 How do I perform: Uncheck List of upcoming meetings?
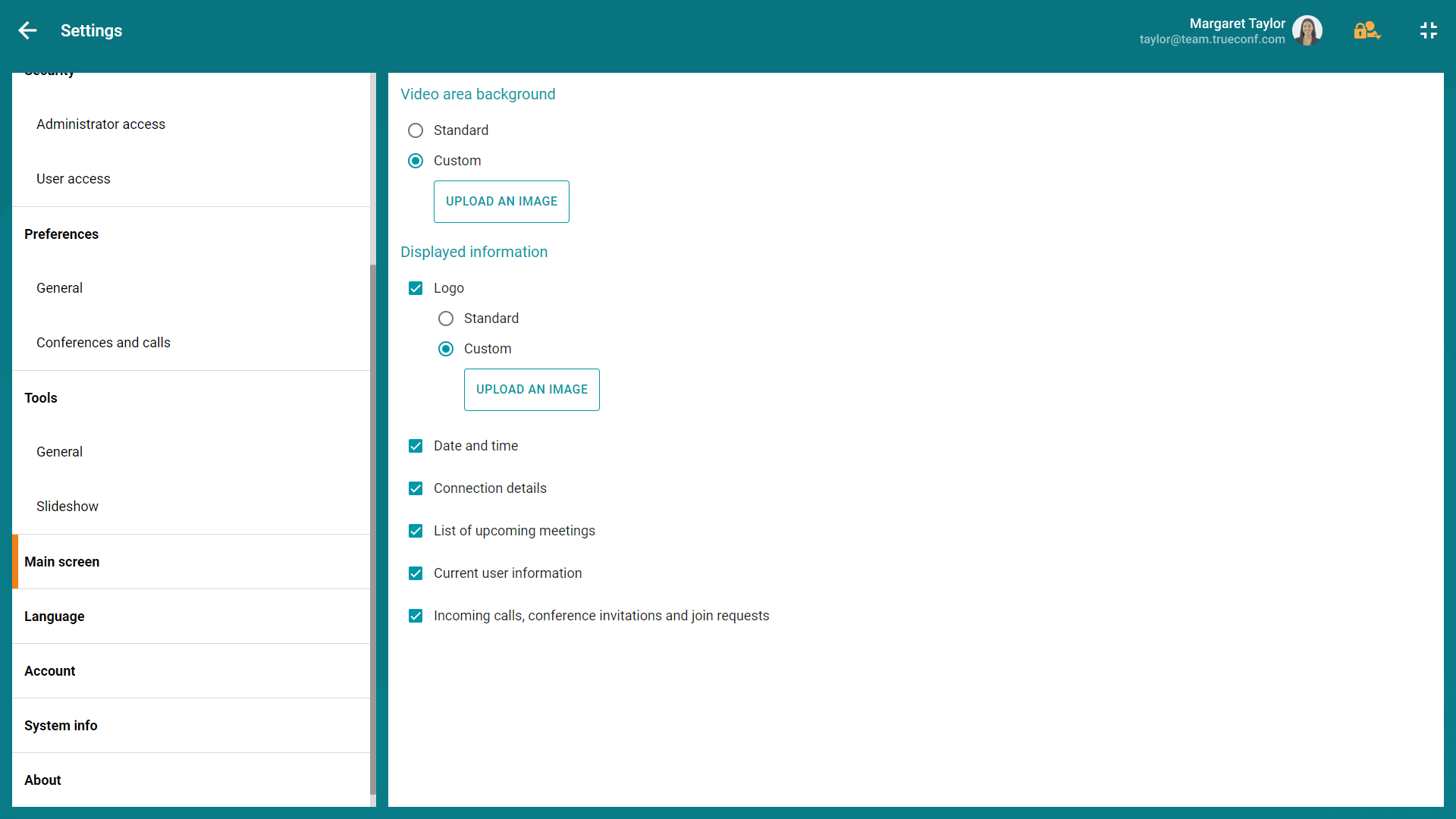416,531
